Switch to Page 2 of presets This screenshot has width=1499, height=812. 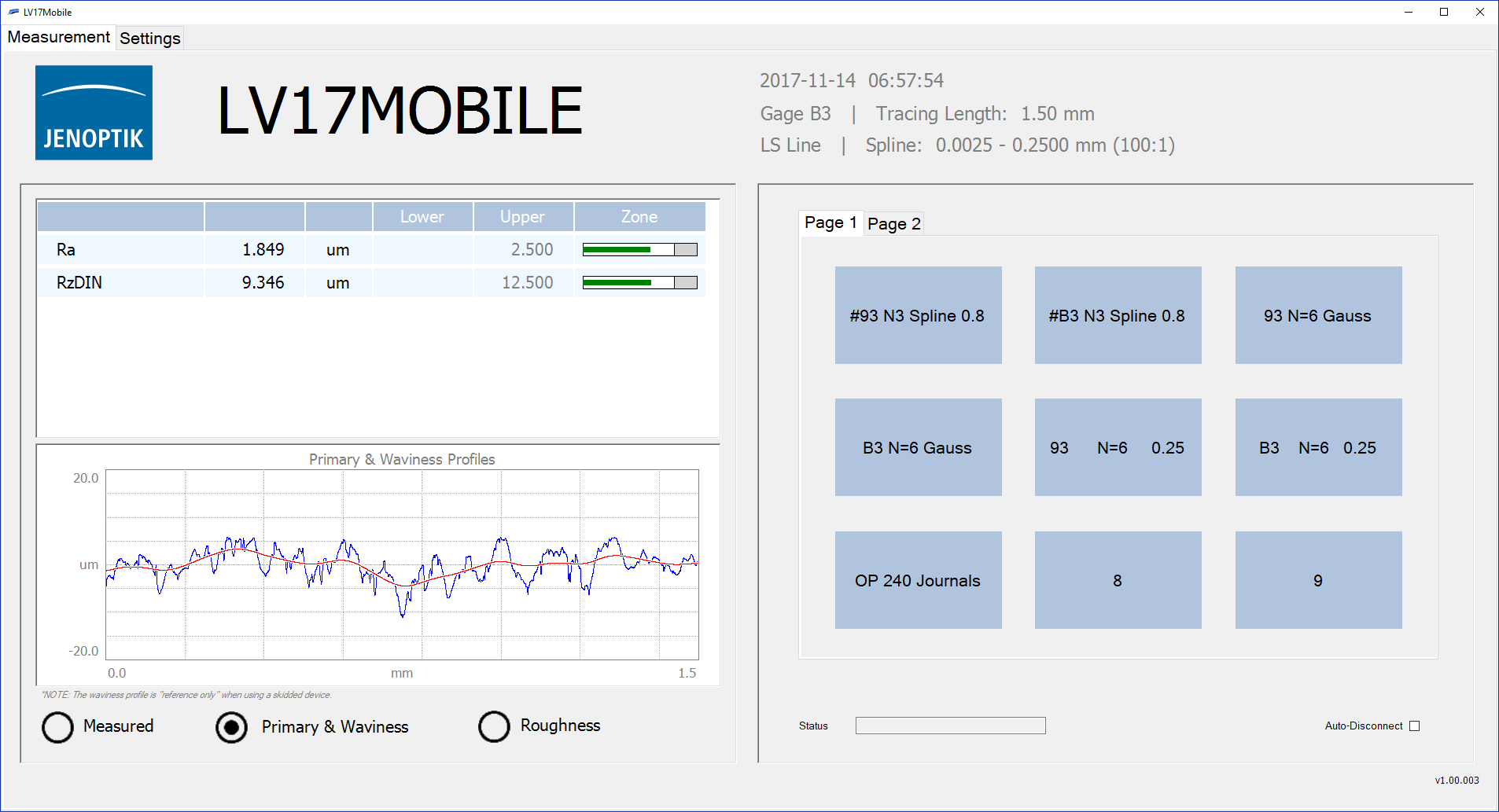pos(893,223)
